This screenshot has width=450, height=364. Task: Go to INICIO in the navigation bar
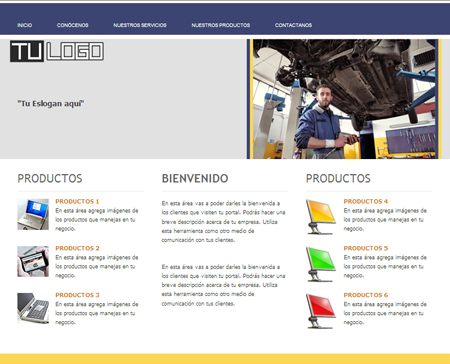[x=25, y=25]
